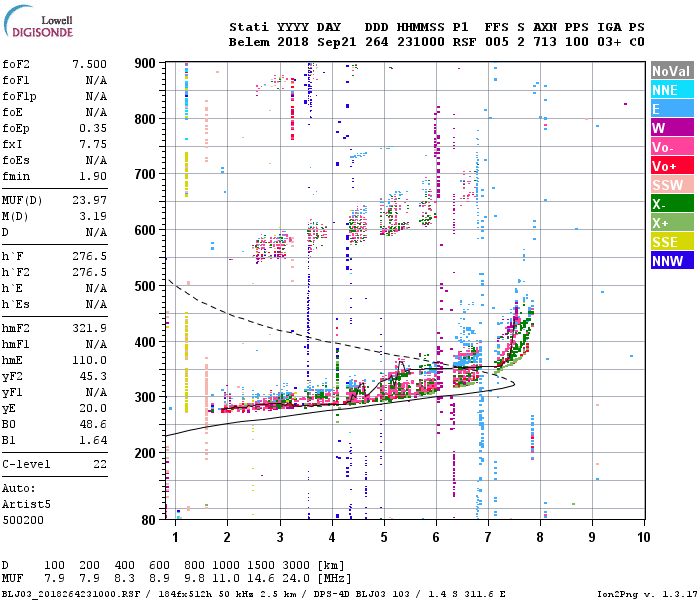Screen dimensions: 700x600
Task: Click the M(D) value 3.19
Action: (93, 216)
